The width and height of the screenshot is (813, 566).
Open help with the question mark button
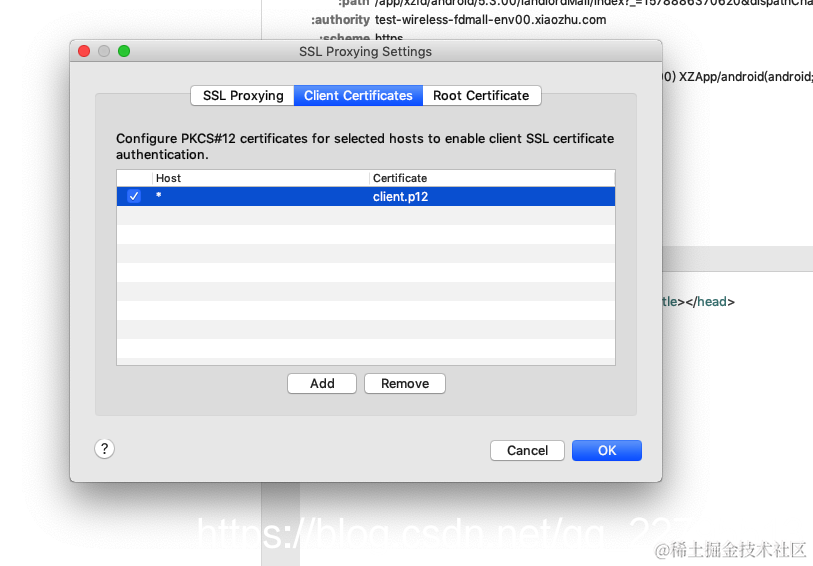tap(105, 448)
